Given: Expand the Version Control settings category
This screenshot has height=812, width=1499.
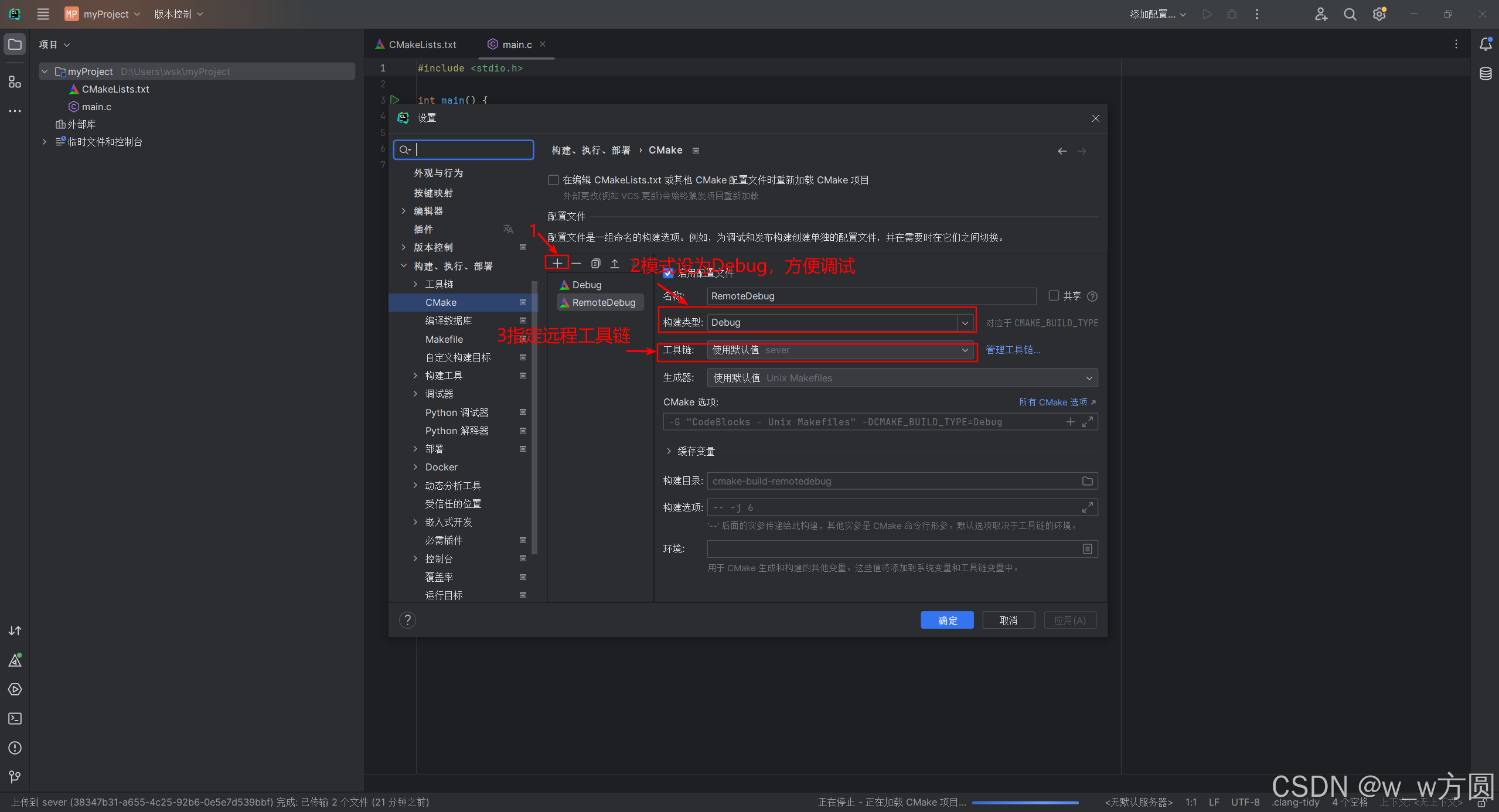Looking at the screenshot, I should (403, 247).
